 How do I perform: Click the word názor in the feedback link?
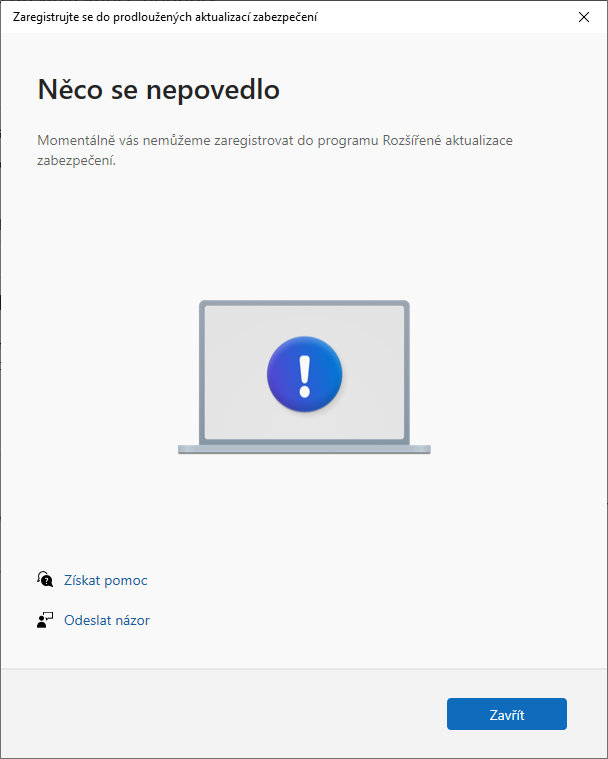(x=131, y=620)
